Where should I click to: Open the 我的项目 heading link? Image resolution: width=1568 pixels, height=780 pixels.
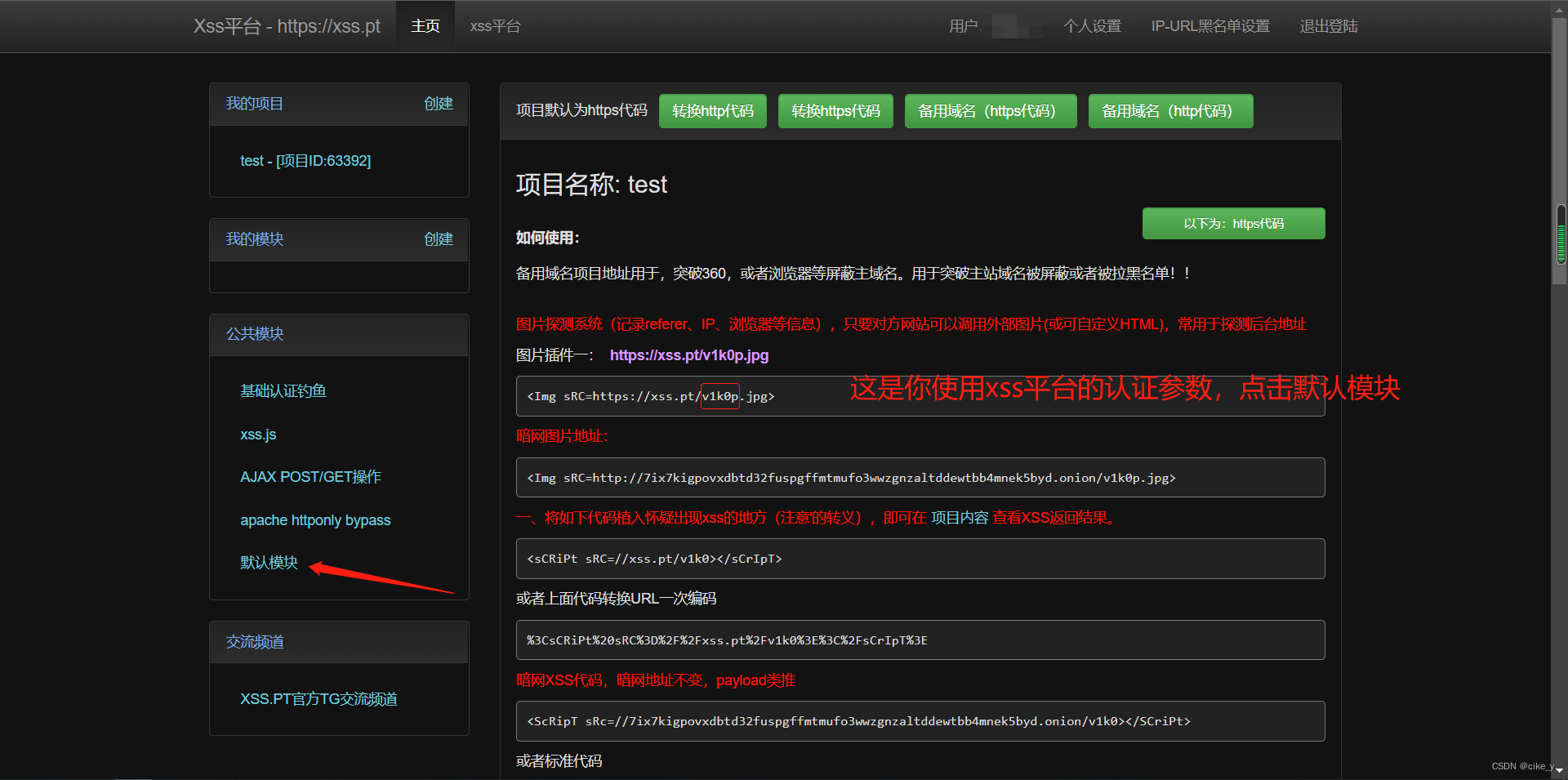[x=255, y=104]
